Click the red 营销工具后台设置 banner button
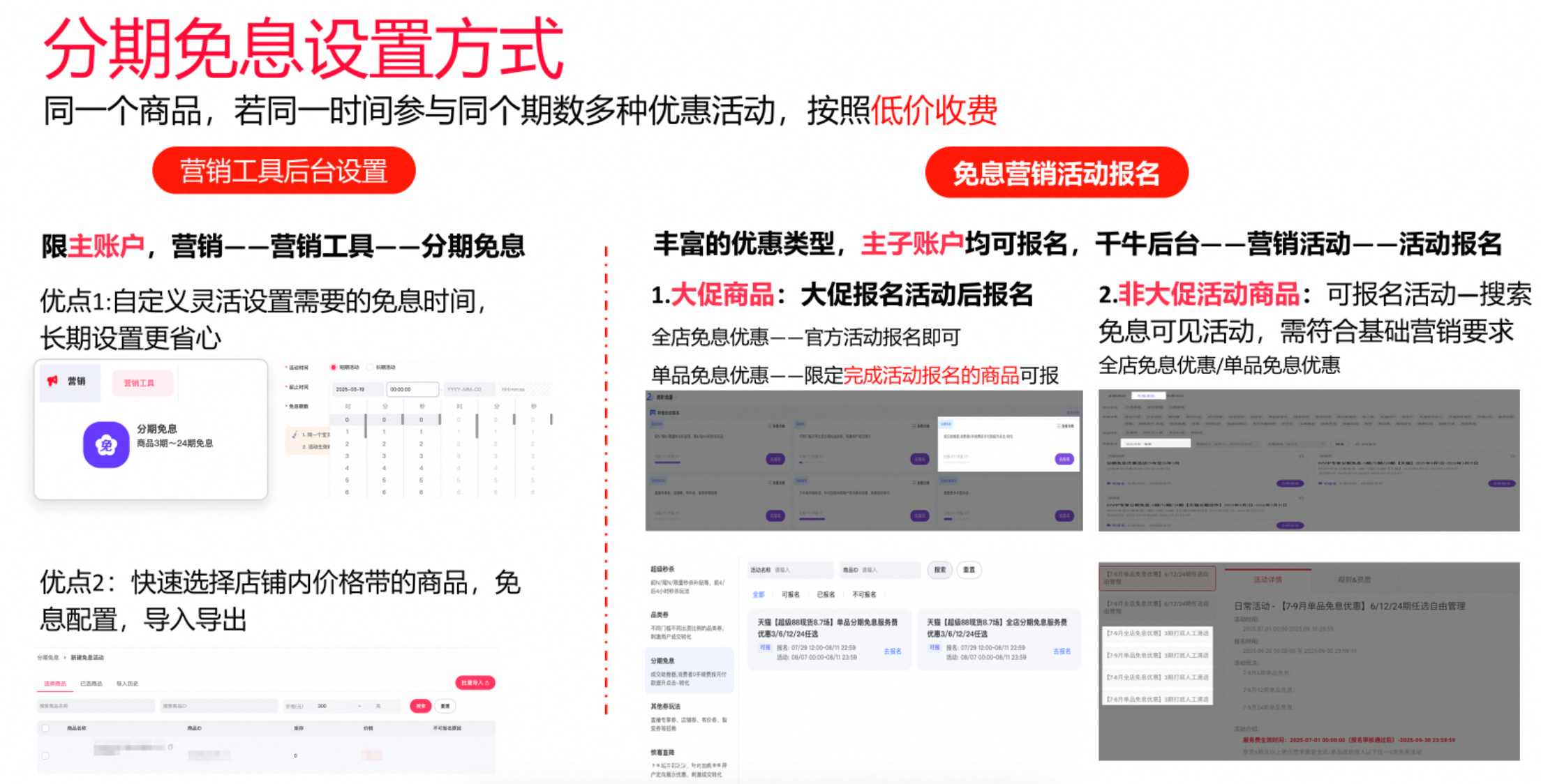This screenshot has height=784, width=1541. [284, 171]
